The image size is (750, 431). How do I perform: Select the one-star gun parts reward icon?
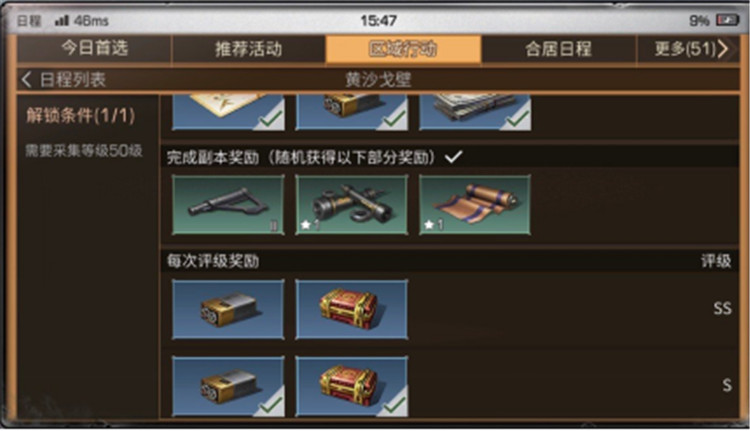[x=352, y=205]
